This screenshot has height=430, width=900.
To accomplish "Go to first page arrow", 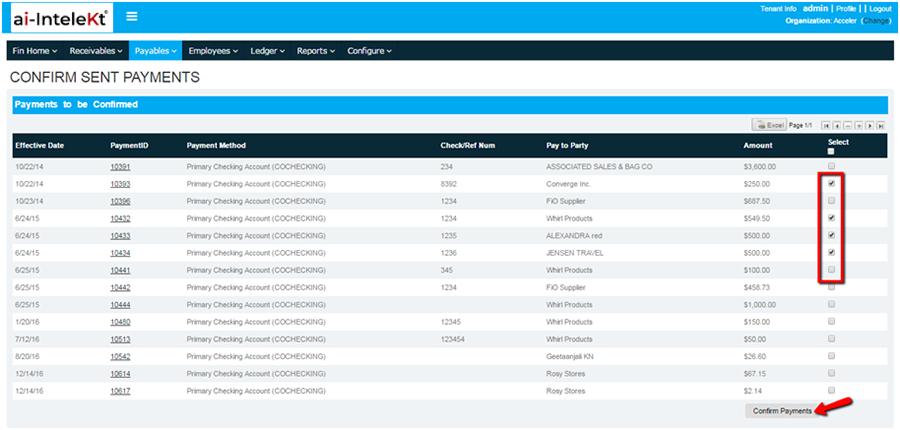I will coord(825,126).
